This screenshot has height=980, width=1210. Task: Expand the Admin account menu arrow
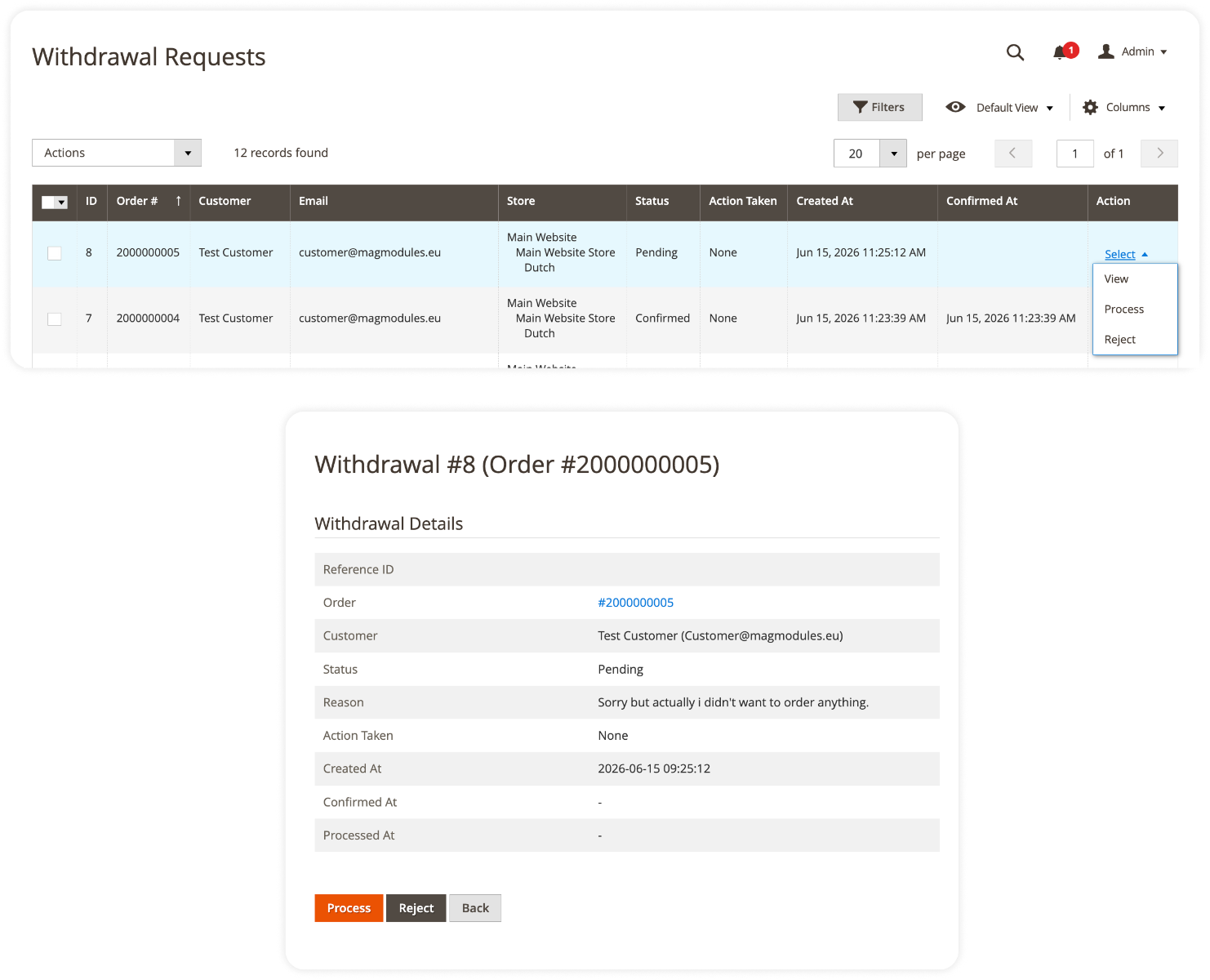coord(1163,52)
